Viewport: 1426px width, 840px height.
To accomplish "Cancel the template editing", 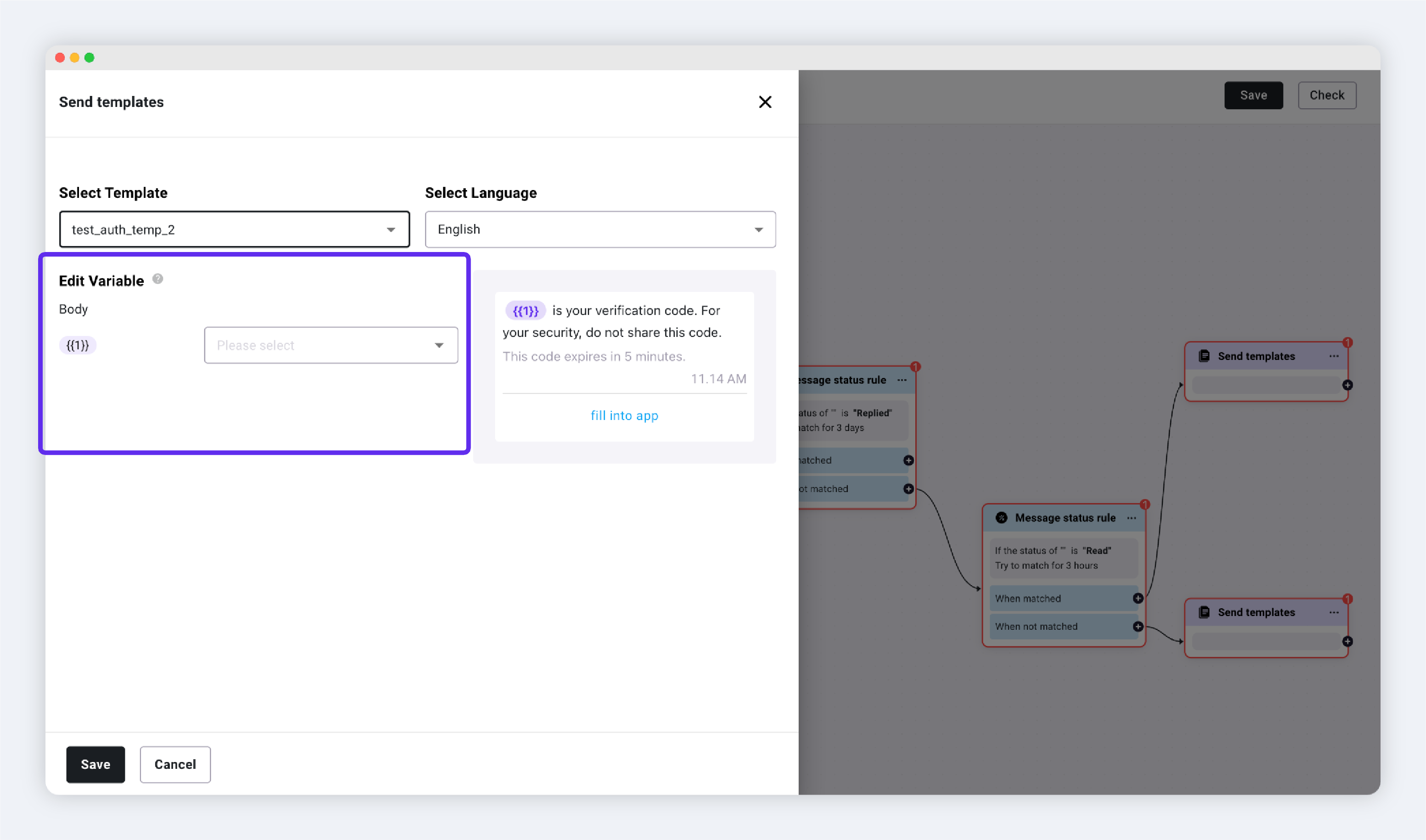I will [175, 764].
